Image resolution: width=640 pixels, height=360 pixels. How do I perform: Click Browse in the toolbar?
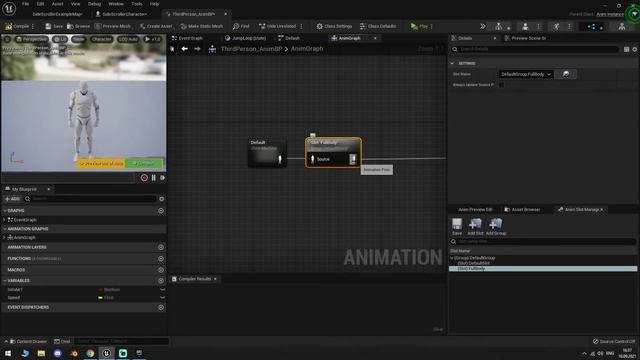click(78, 26)
